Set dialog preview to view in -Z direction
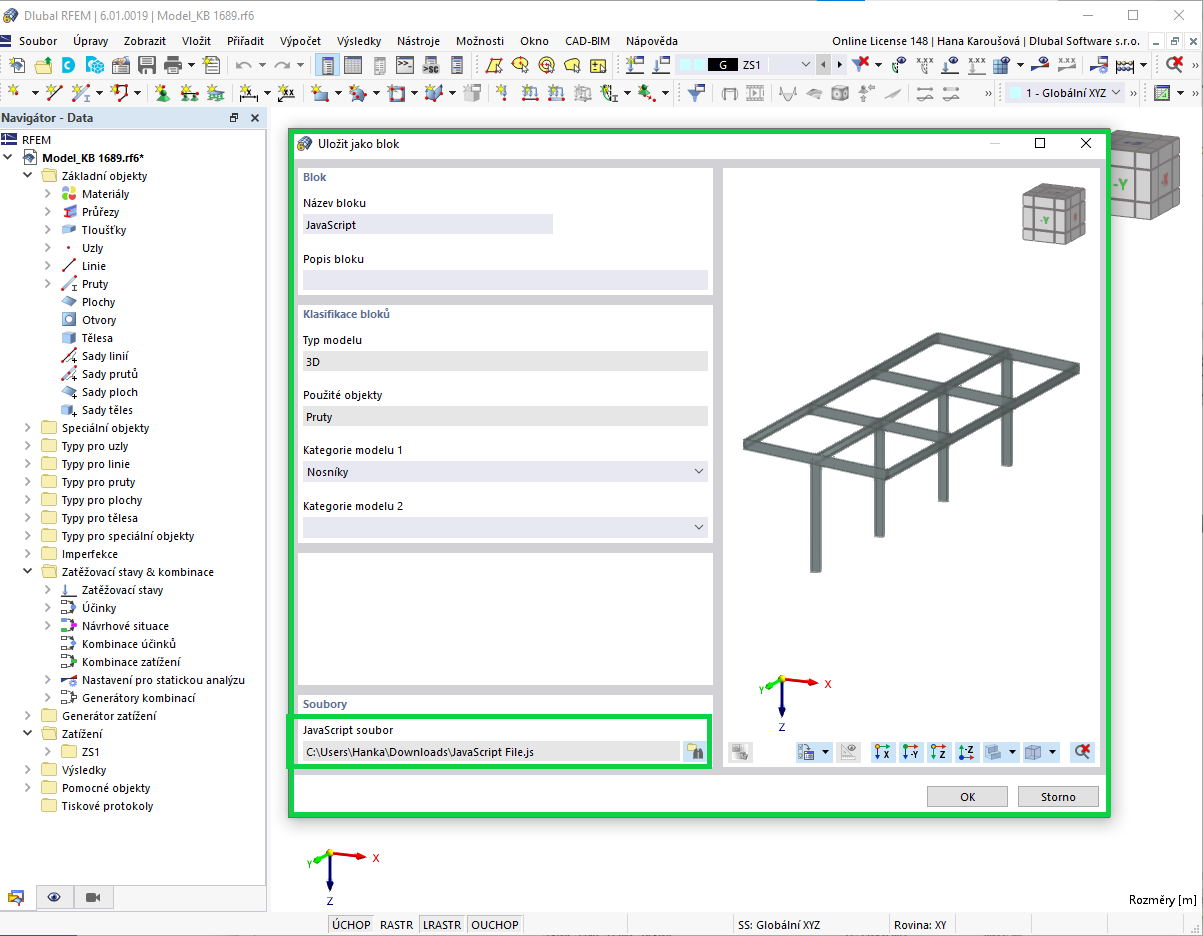 [966, 752]
